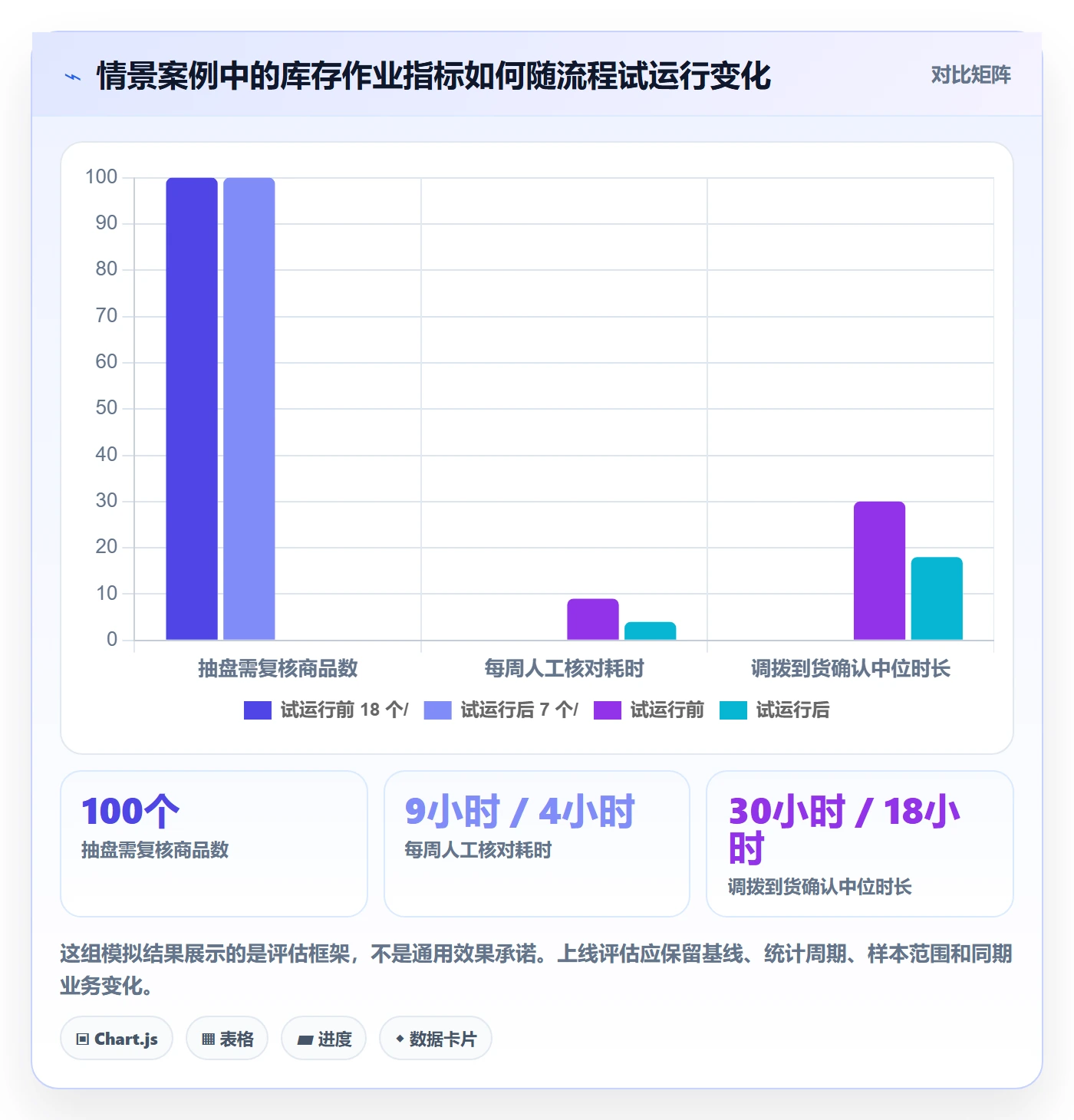Image resolution: width=1074 pixels, height=1120 pixels.
Task: Toggle the purple 试运行前 legend swatch
Action: coord(608,710)
